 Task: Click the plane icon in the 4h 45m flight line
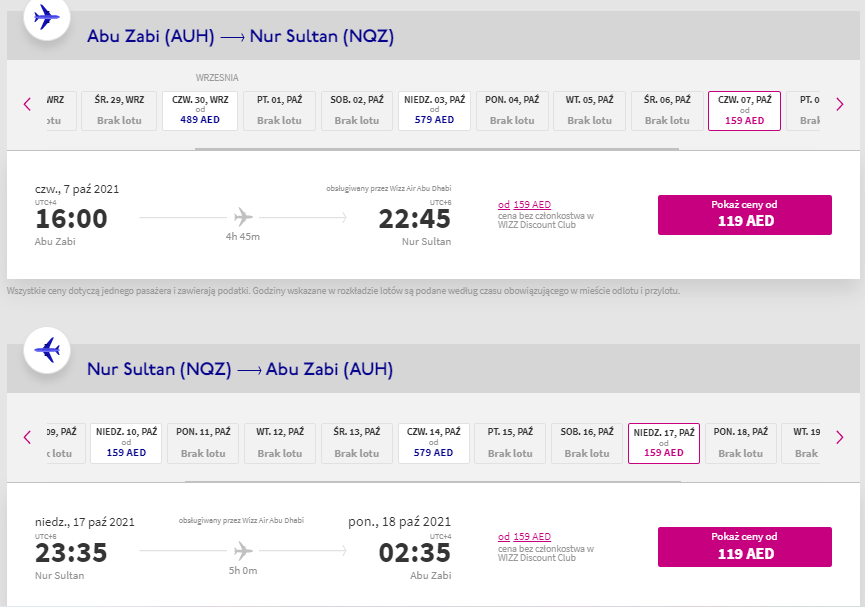point(243,217)
